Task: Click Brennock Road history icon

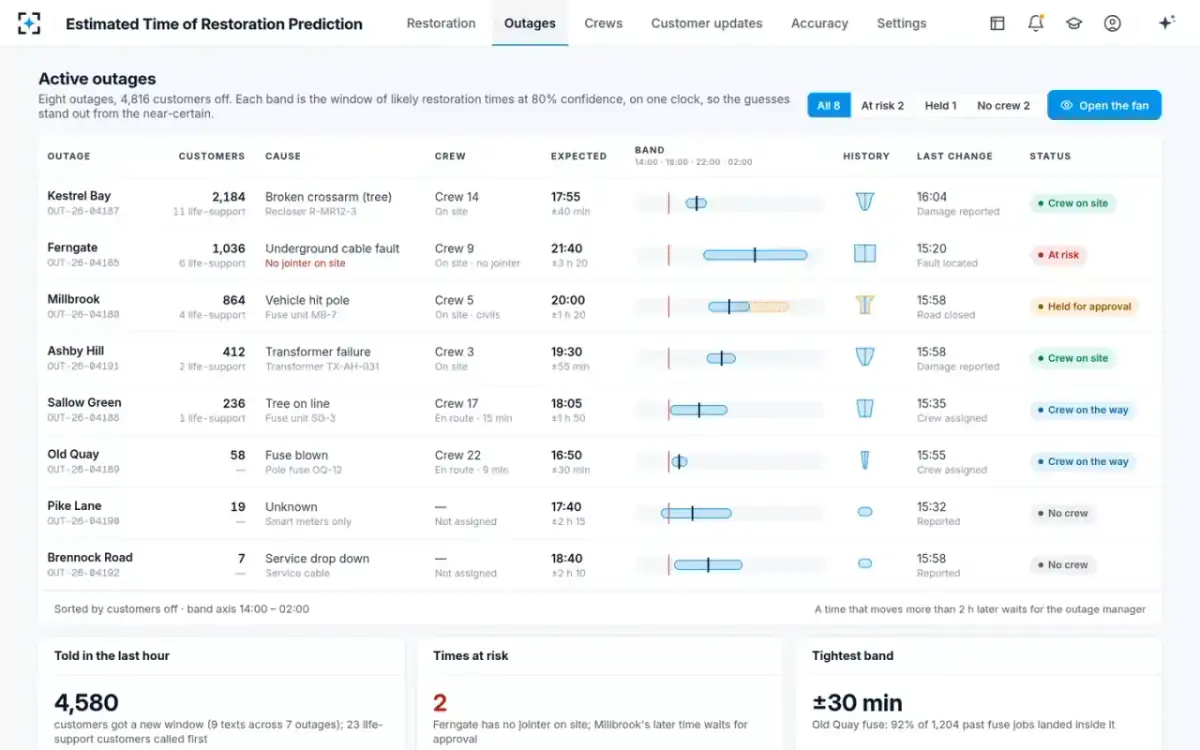Action: click(x=865, y=564)
